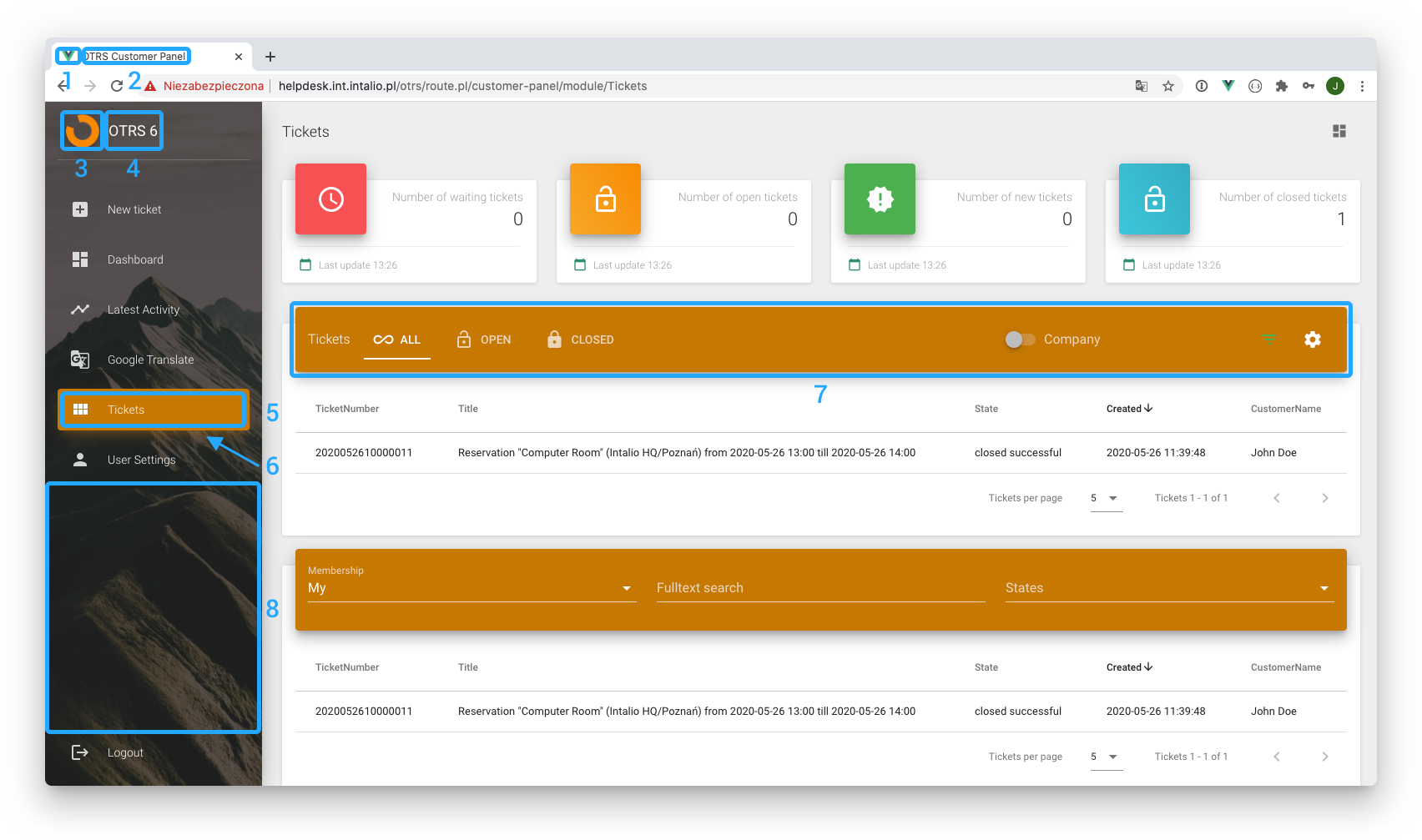Screen dimensions: 1422x840
Task: Click the browser back arrow
Action: (x=63, y=86)
